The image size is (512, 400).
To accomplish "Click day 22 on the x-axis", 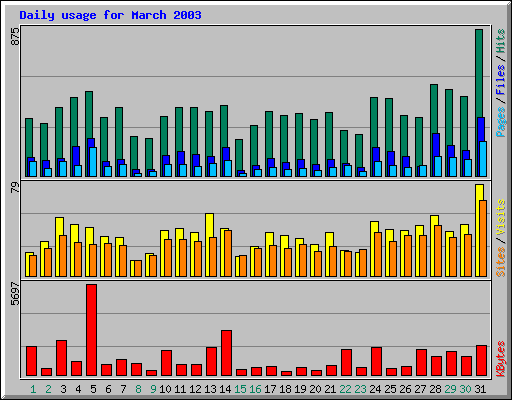I will (345, 389).
